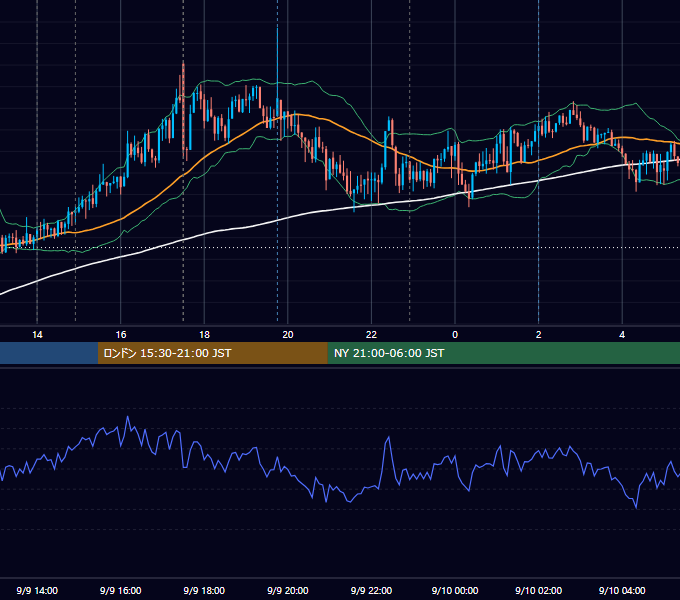Click the 9/9 16:00 time label

(x=121, y=590)
